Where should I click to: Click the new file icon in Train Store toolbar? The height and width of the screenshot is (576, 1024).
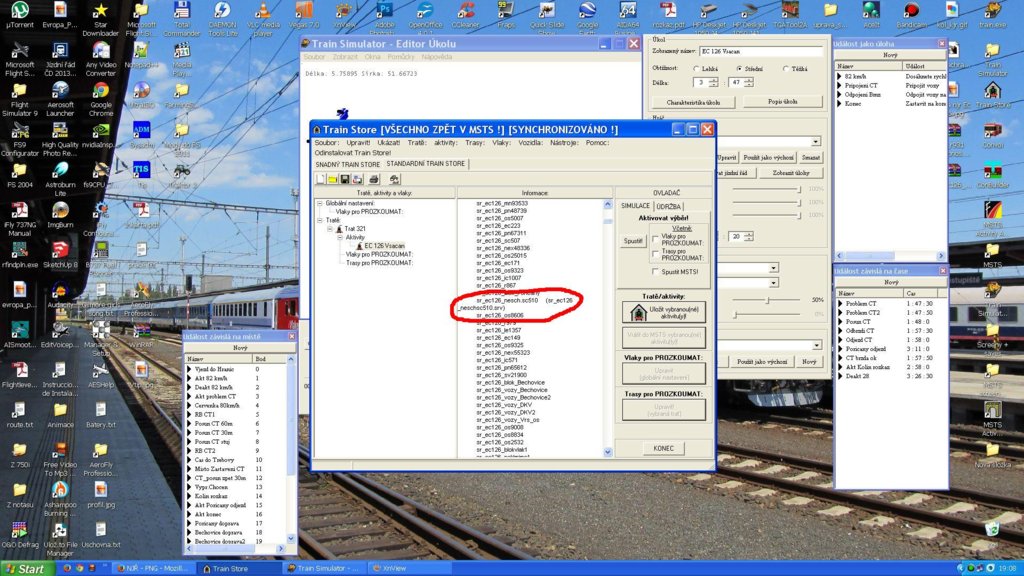click(320, 179)
